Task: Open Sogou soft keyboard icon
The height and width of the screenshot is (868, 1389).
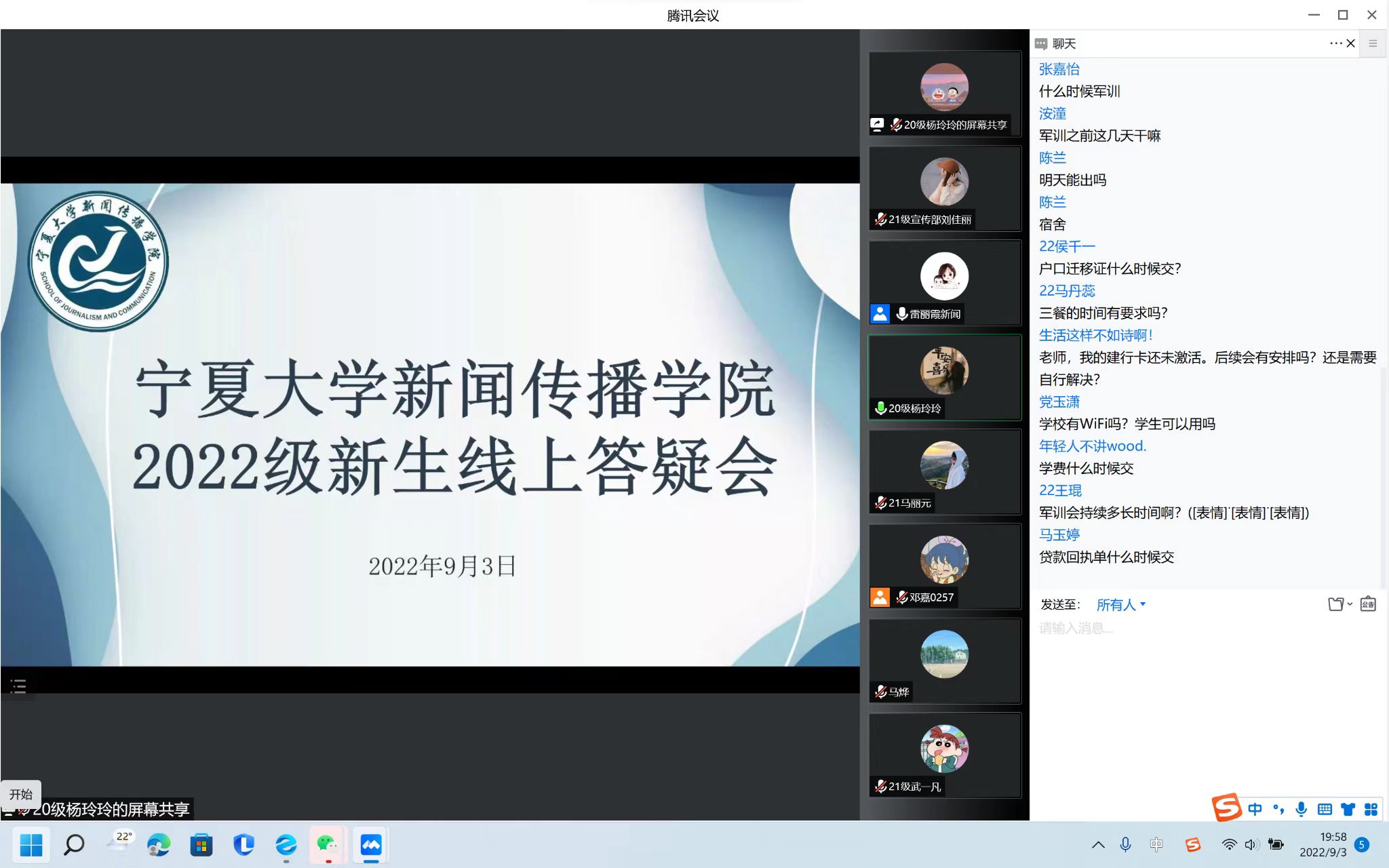Action: pyautogui.click(x=1324, y=809)
